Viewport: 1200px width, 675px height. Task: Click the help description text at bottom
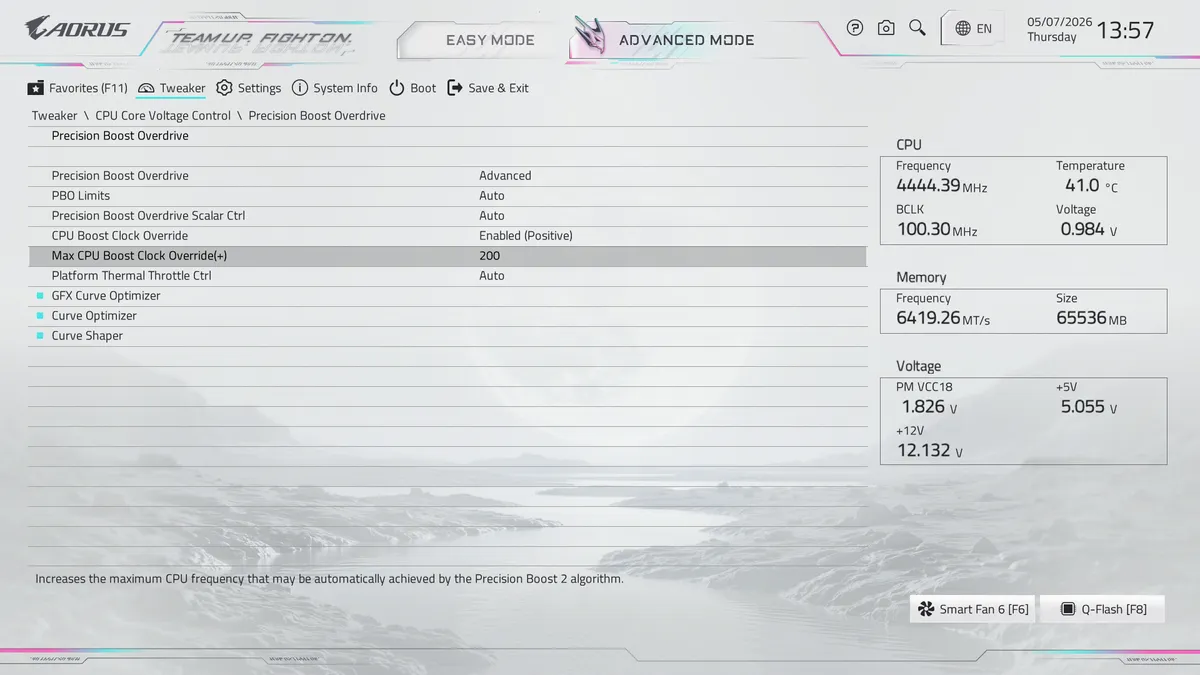329,579
